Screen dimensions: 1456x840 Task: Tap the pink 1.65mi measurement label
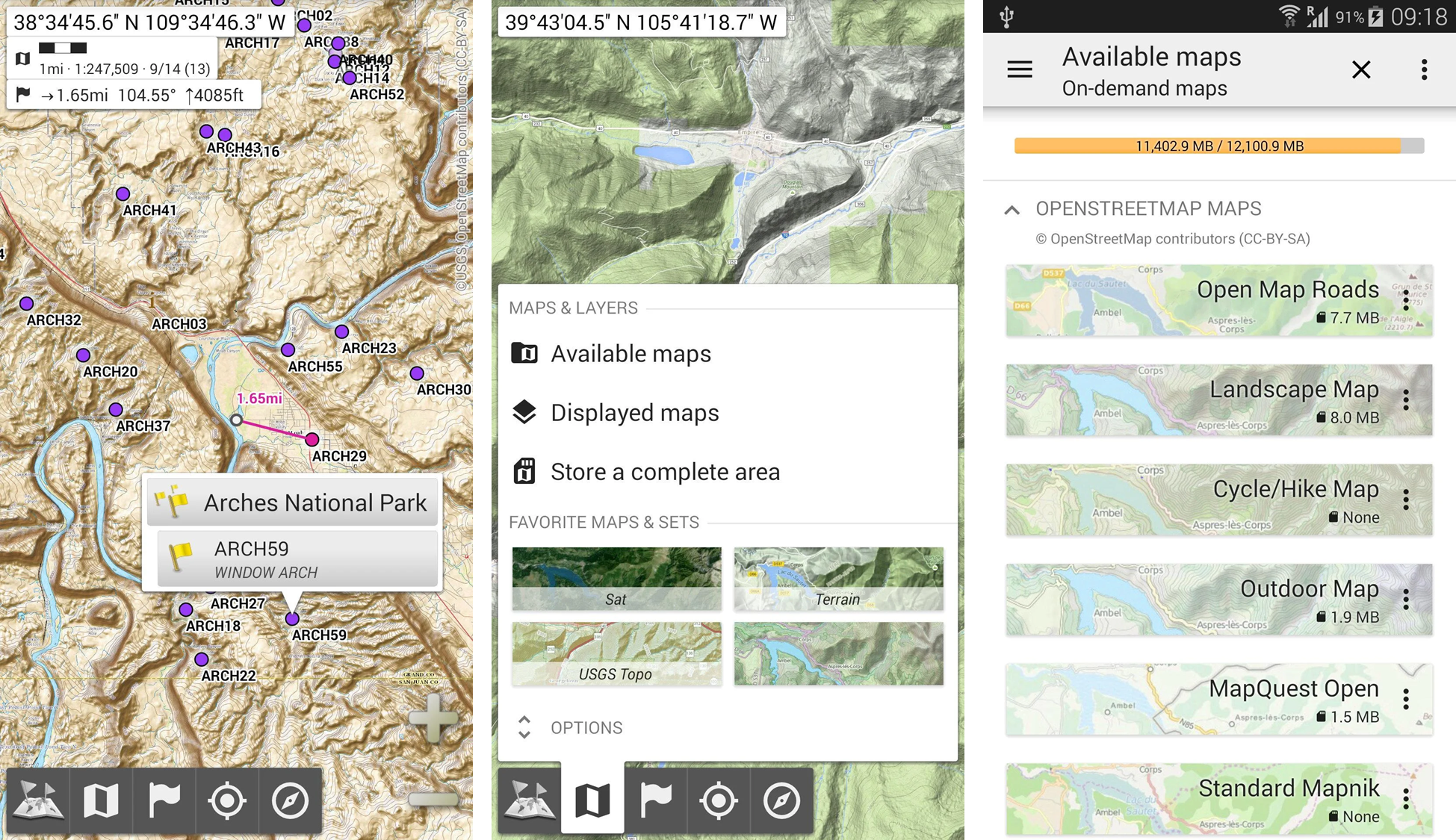[259, 398]
